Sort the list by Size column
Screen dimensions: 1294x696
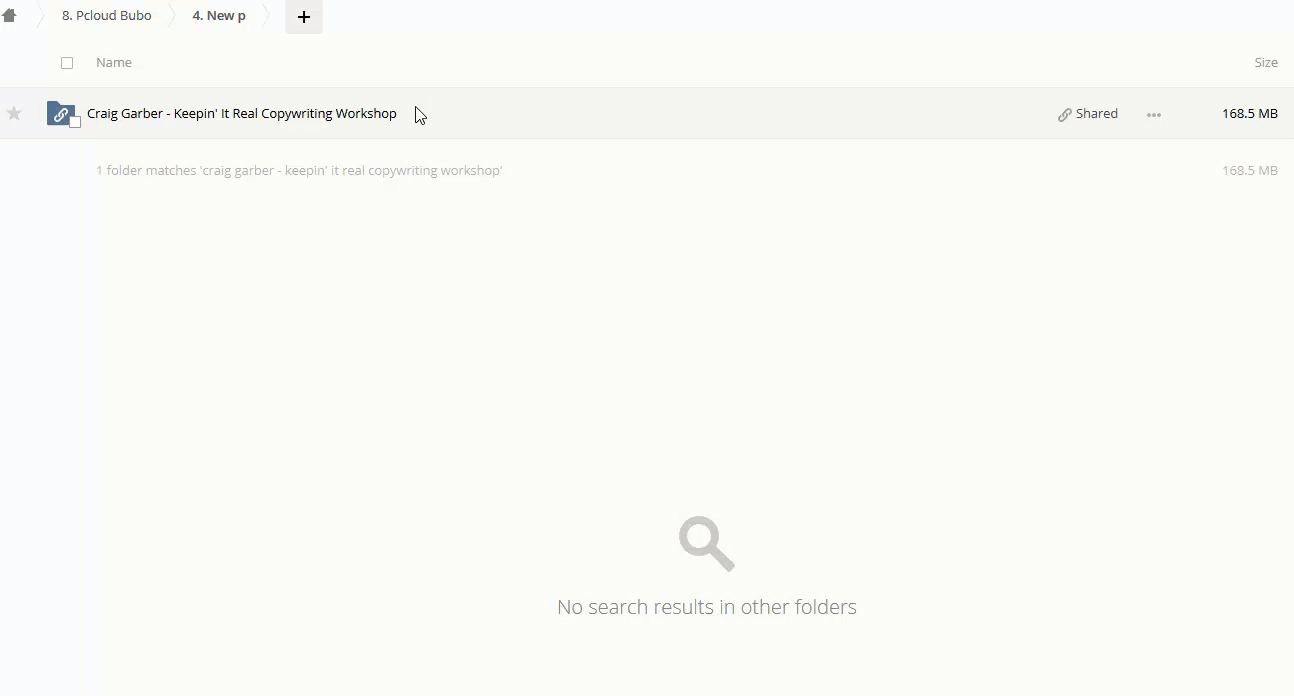coord(1265,63)
